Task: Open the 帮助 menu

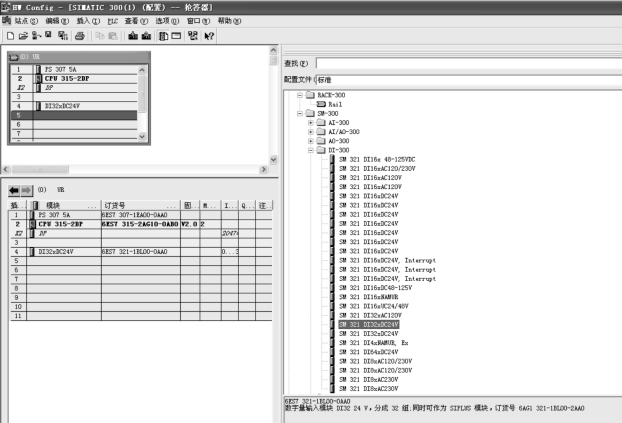Action: pyautogui.click(x=229, y=21)
